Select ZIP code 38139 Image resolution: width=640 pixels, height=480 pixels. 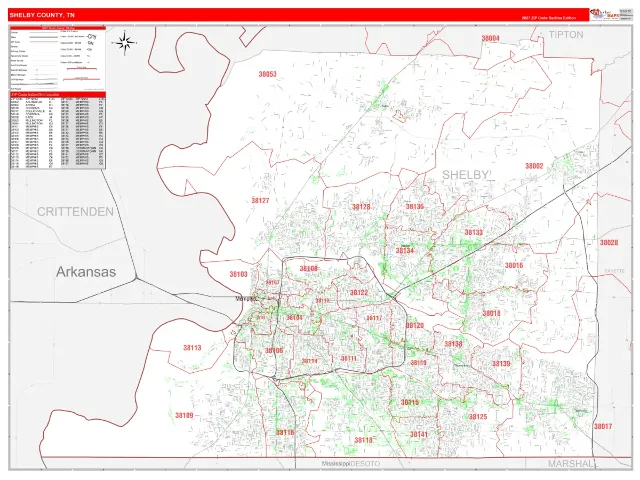(501, 364)
